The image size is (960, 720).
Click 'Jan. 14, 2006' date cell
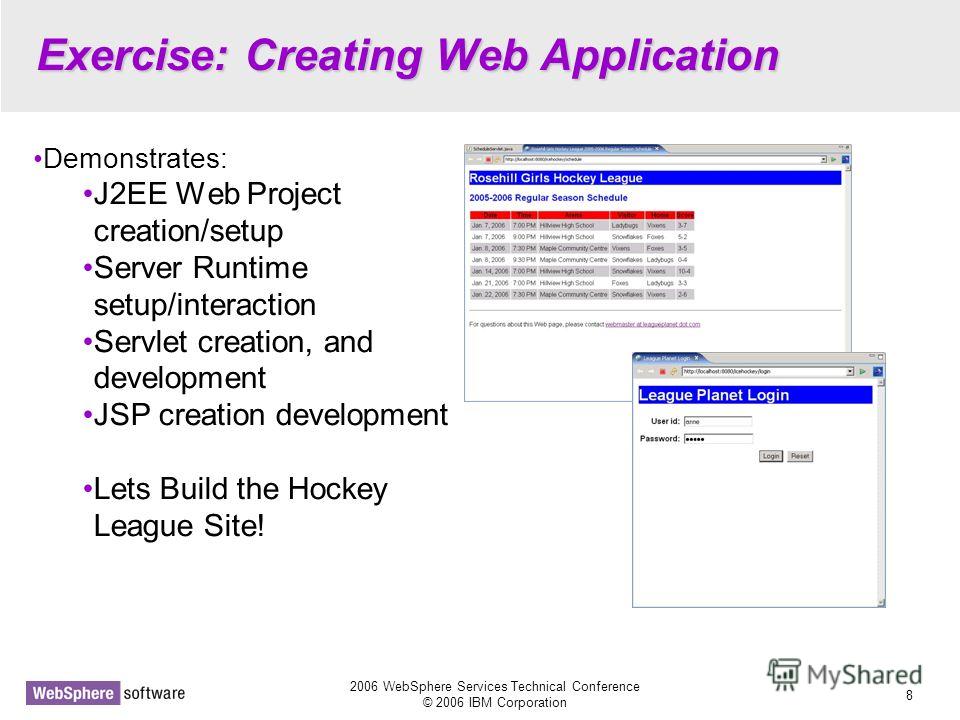[490, 271]
